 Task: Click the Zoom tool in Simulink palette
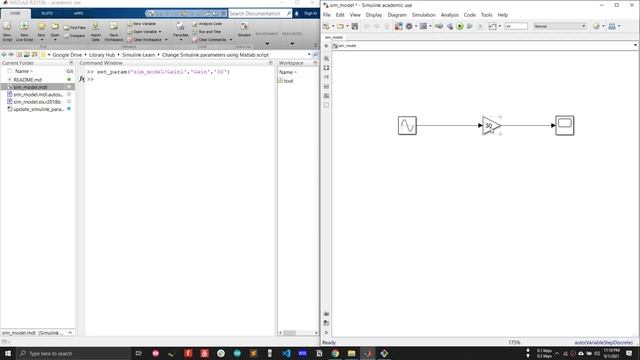[326, 58]
